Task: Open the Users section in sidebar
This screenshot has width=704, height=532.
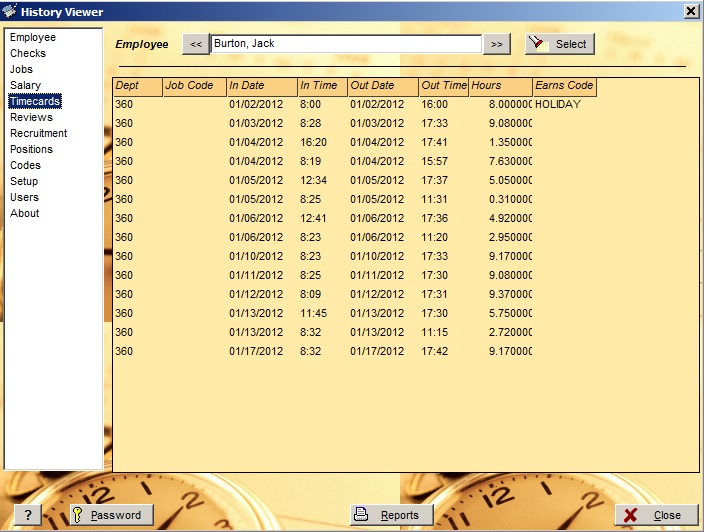Action: pos(25,197)
